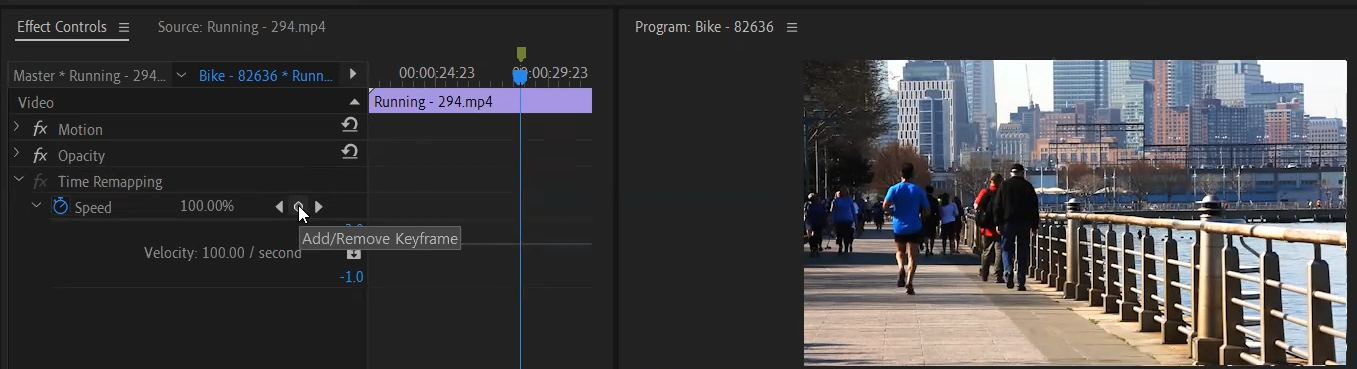This screenshot has width=1357, height=369.
Task: Click the Time Remapping fx badge
Action: tap(40, 181)
